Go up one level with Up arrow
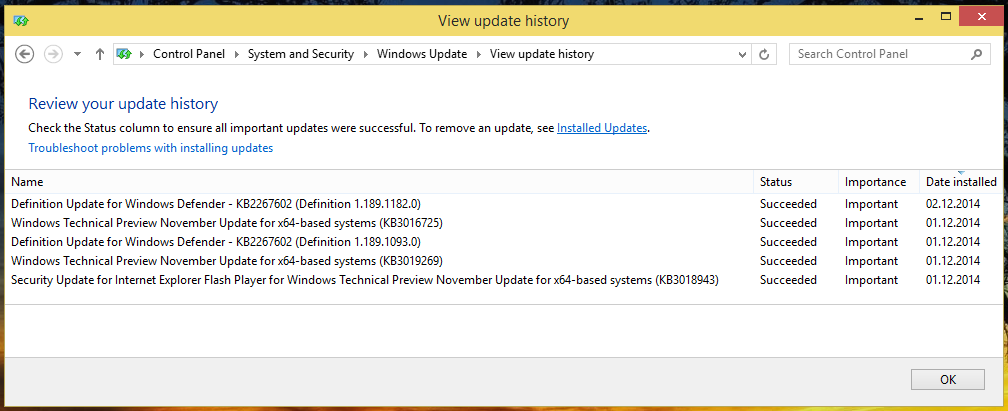The image size is (1008, 411). click(100, 55)
